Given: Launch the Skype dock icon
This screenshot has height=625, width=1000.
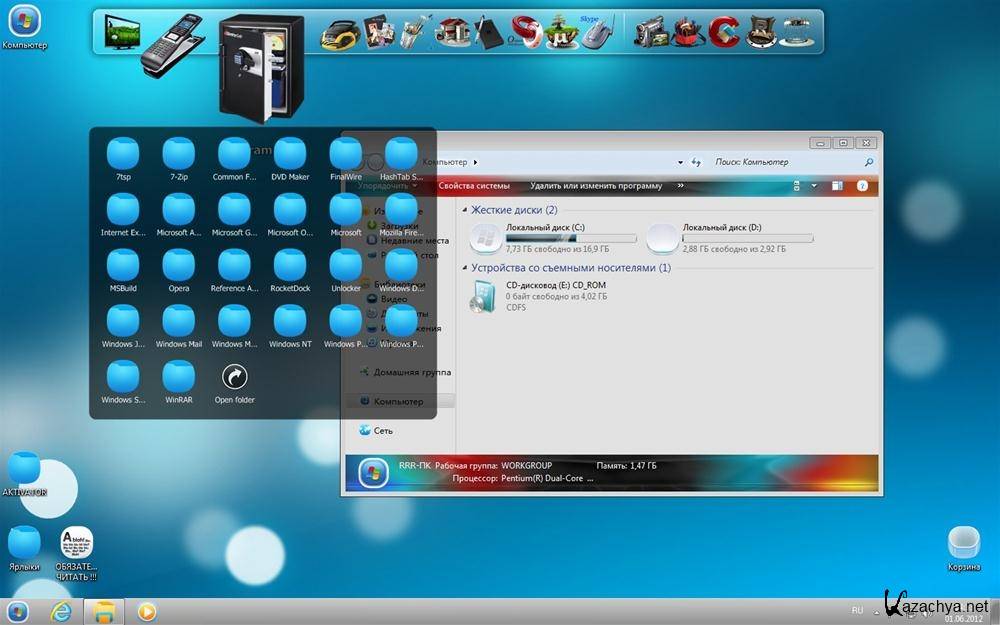Looking at the screenshot, I should (596, 32).
